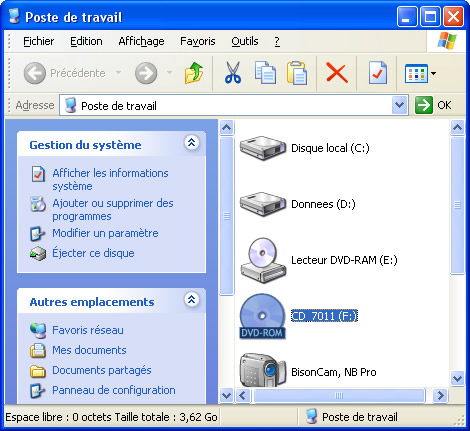Click the Modifier un paramètre link
The height and width of the screenshot is (431, 470).
point(105,233)
